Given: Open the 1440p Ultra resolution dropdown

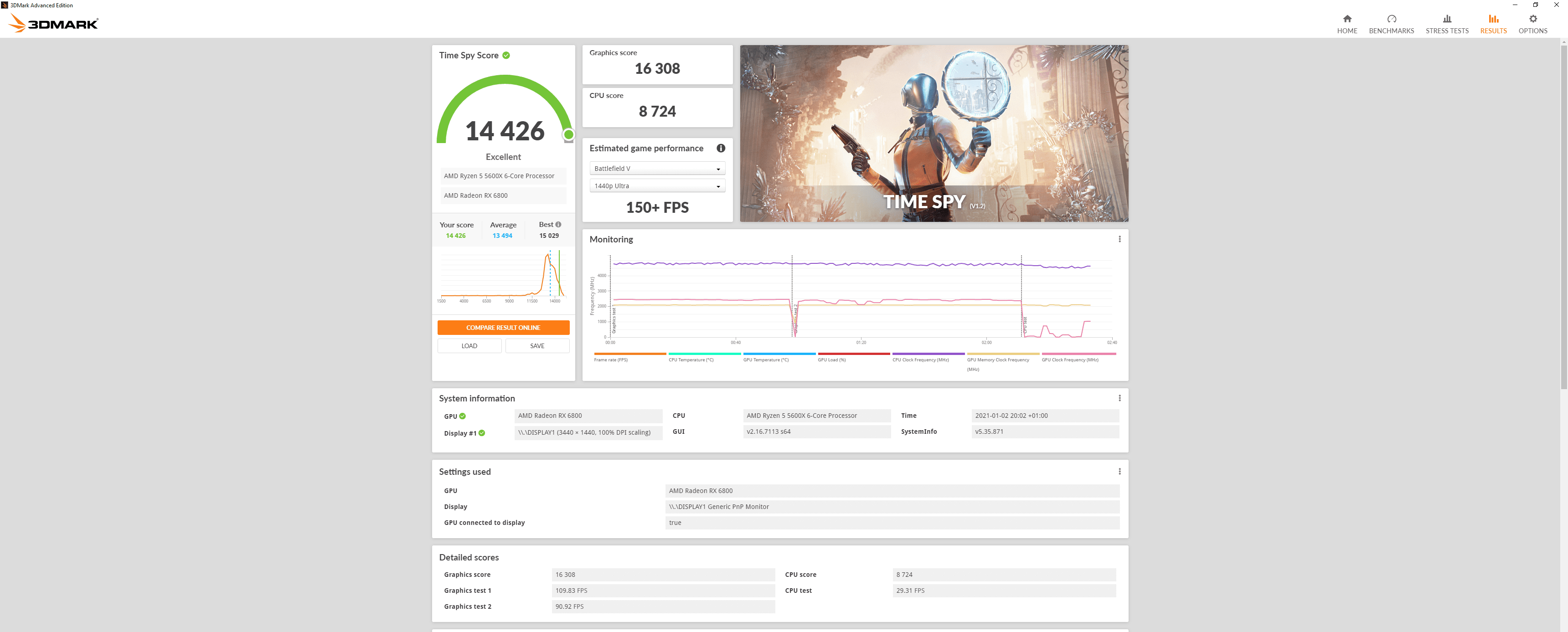Looking at the screenshot, I should point(657,185).
